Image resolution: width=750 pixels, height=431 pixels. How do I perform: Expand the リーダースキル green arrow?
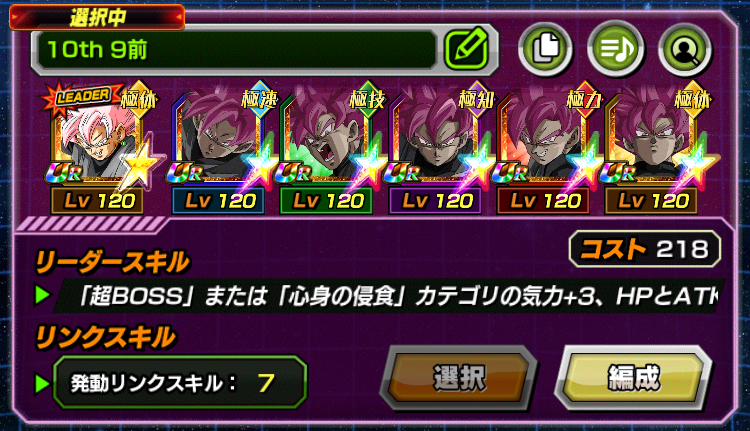point(43,295)
